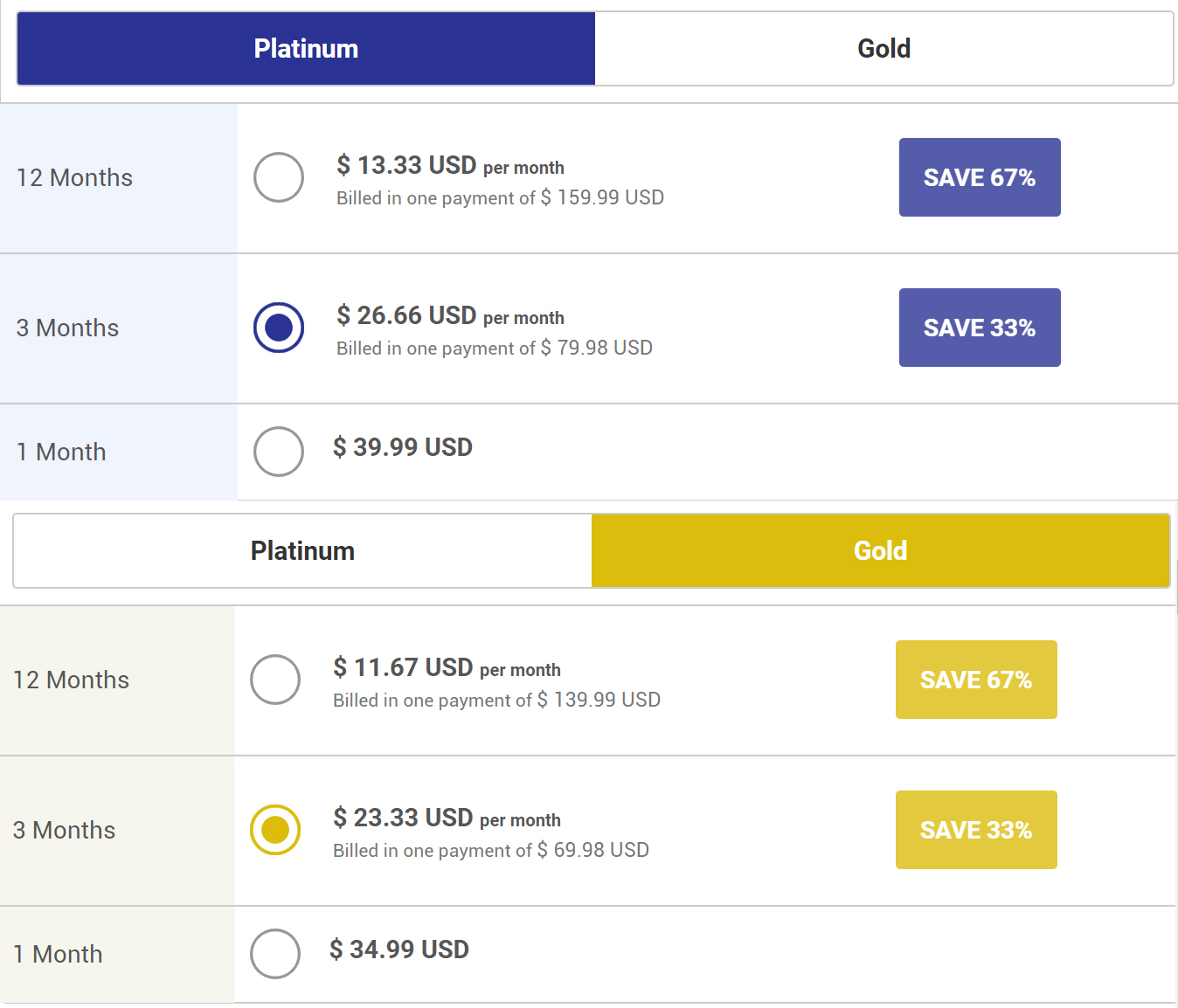This screenshot has width=1178, height=1008.
Task: Click the $34.99 USD Gold price
Action: coord(399,949)
